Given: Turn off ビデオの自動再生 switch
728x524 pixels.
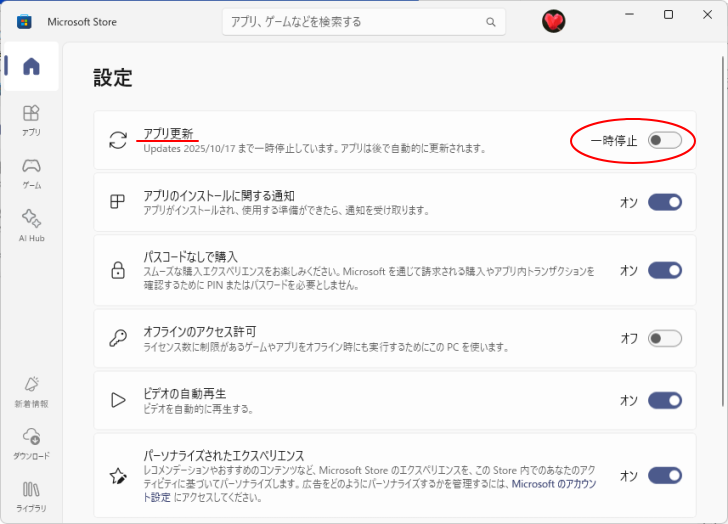Looking at the screenshot, I should pos(665,400).
